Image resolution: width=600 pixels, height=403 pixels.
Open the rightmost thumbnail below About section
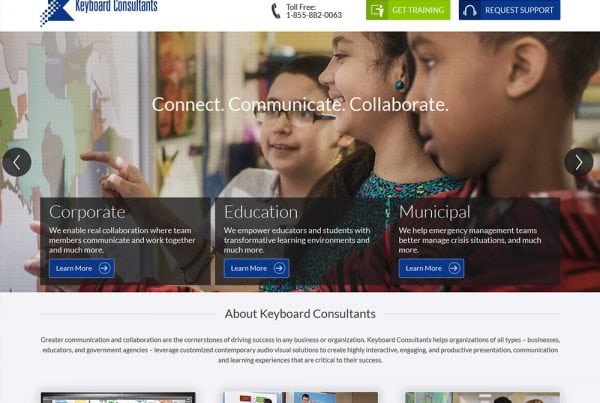pos(483,397)
